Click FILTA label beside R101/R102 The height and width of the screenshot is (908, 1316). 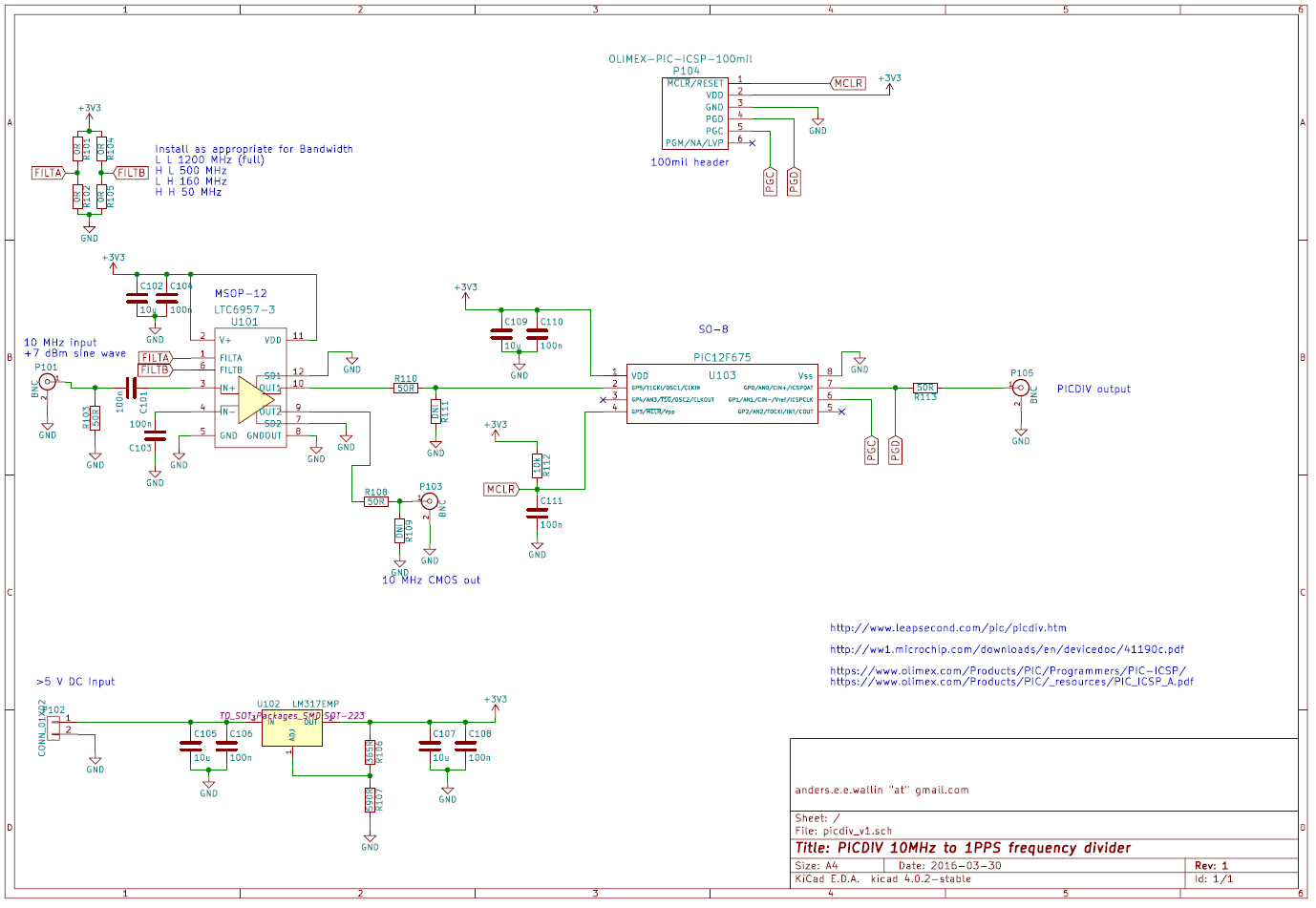(49, 173)
